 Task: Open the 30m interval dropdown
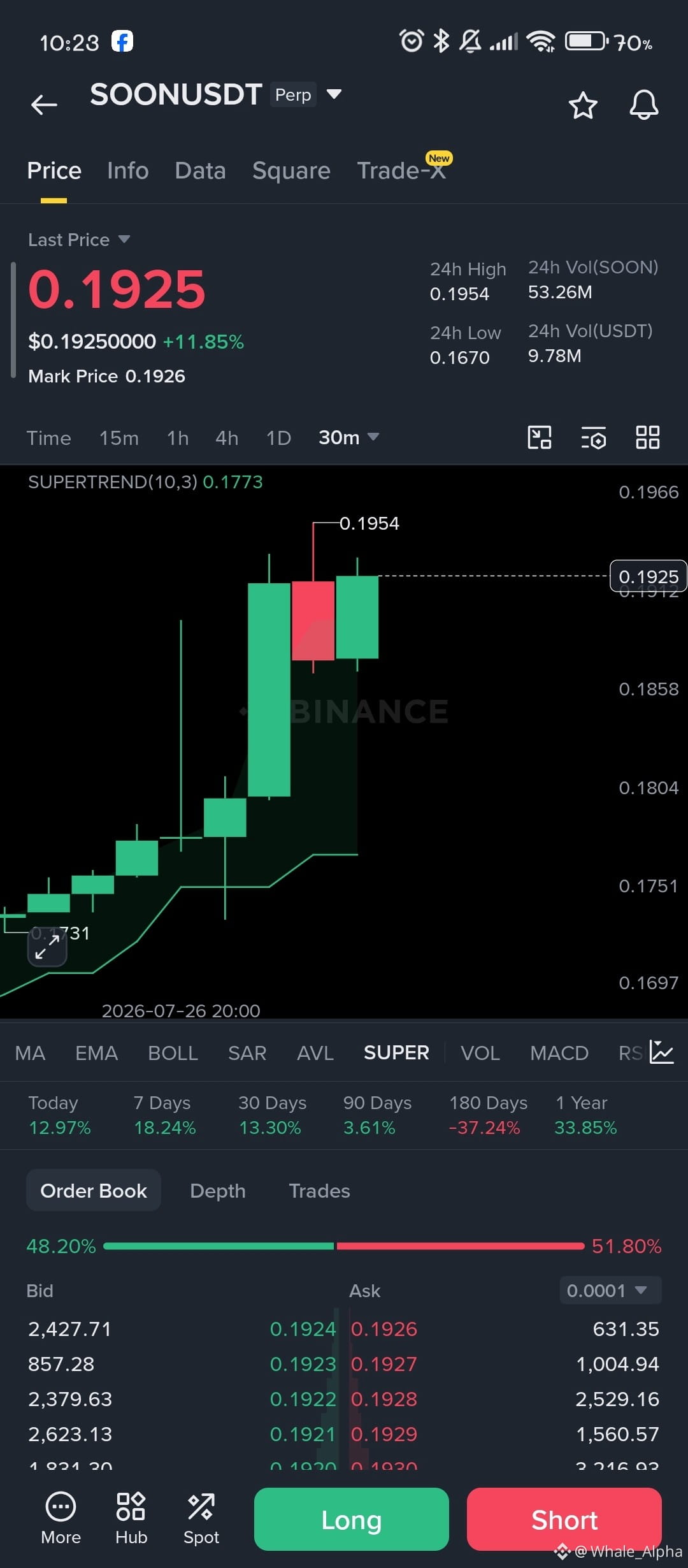tap(348, 438)
